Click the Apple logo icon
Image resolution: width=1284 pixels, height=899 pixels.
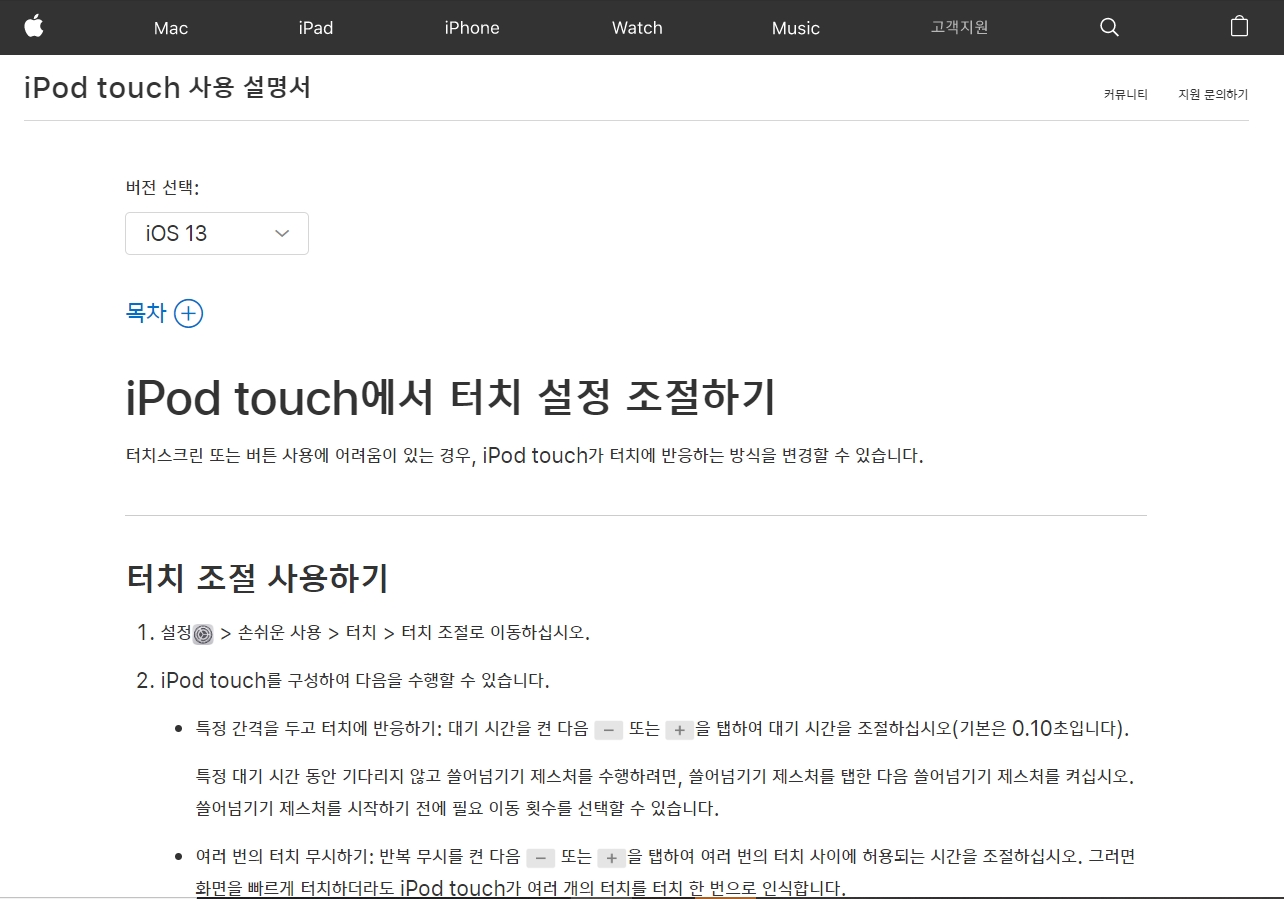[x=34, y=26]
